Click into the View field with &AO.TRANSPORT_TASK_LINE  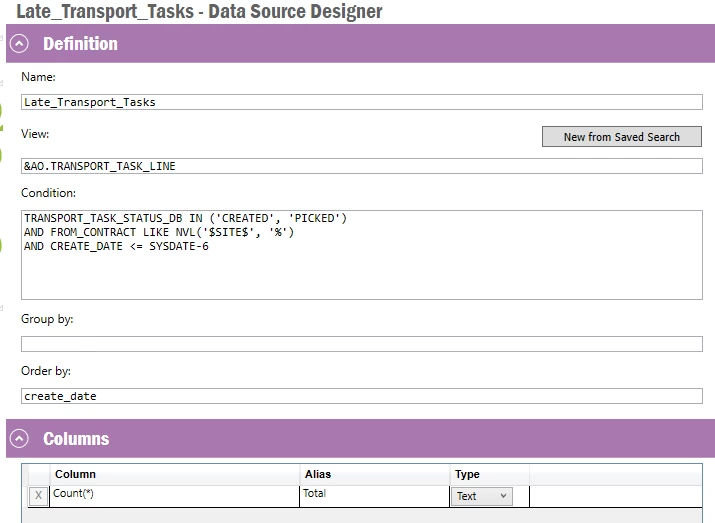pos(361,166)
